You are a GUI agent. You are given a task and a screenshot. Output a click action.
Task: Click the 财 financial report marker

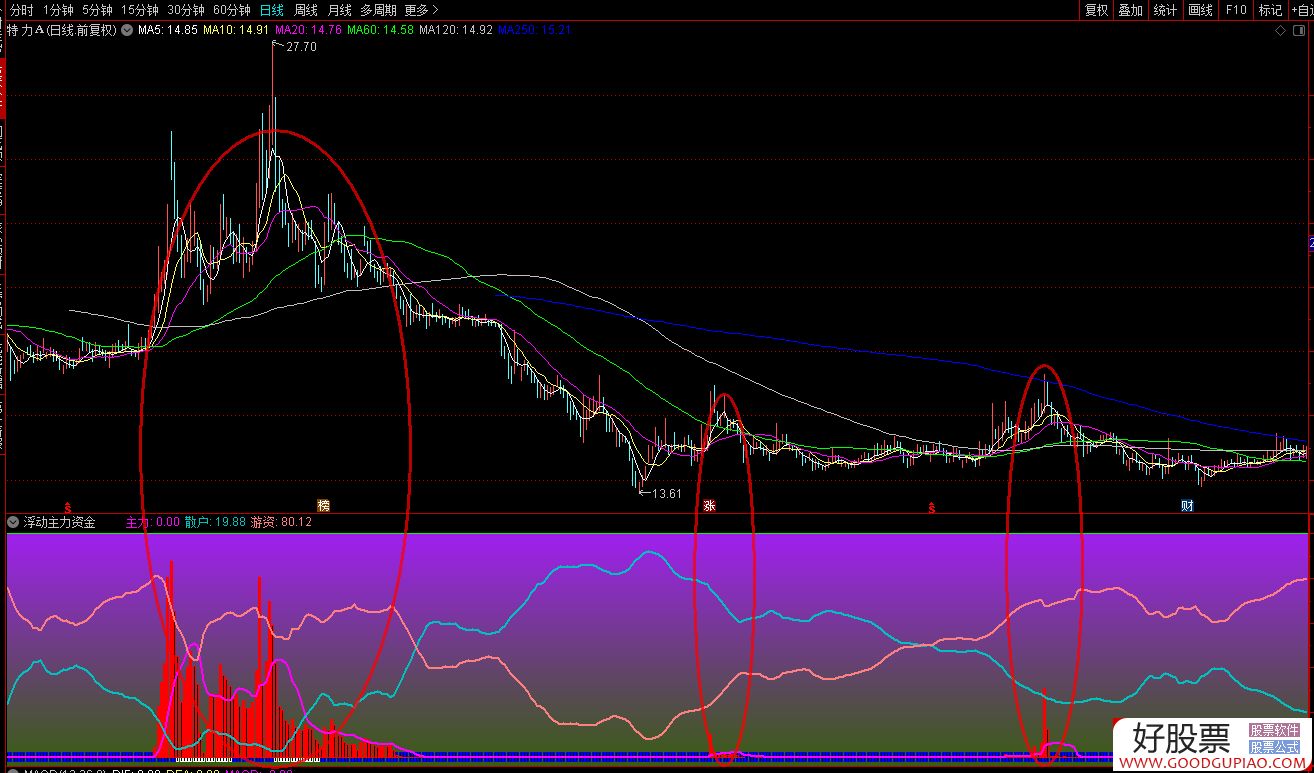tap(1187, 505)
